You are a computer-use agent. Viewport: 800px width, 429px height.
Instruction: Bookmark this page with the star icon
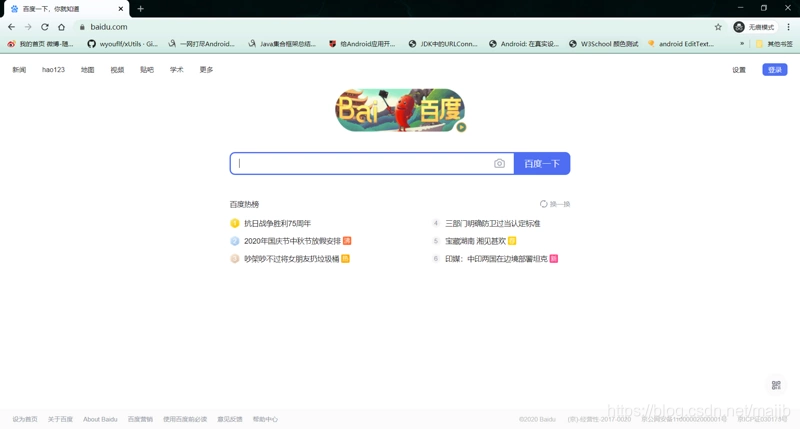pyautogui.click(x=718, y=27)
